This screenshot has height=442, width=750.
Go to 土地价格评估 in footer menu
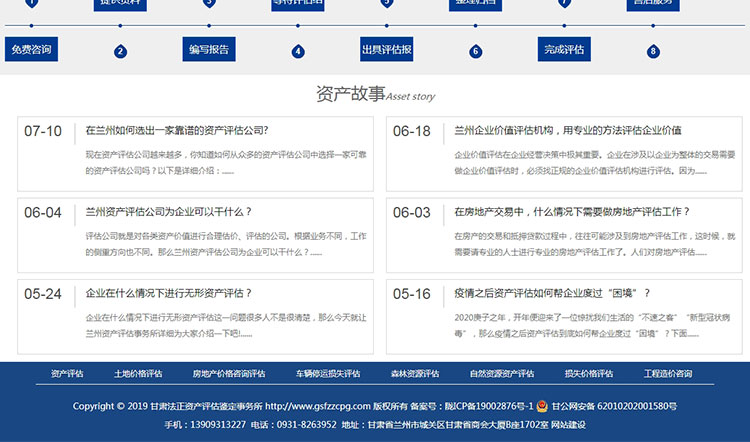[138, 373]
